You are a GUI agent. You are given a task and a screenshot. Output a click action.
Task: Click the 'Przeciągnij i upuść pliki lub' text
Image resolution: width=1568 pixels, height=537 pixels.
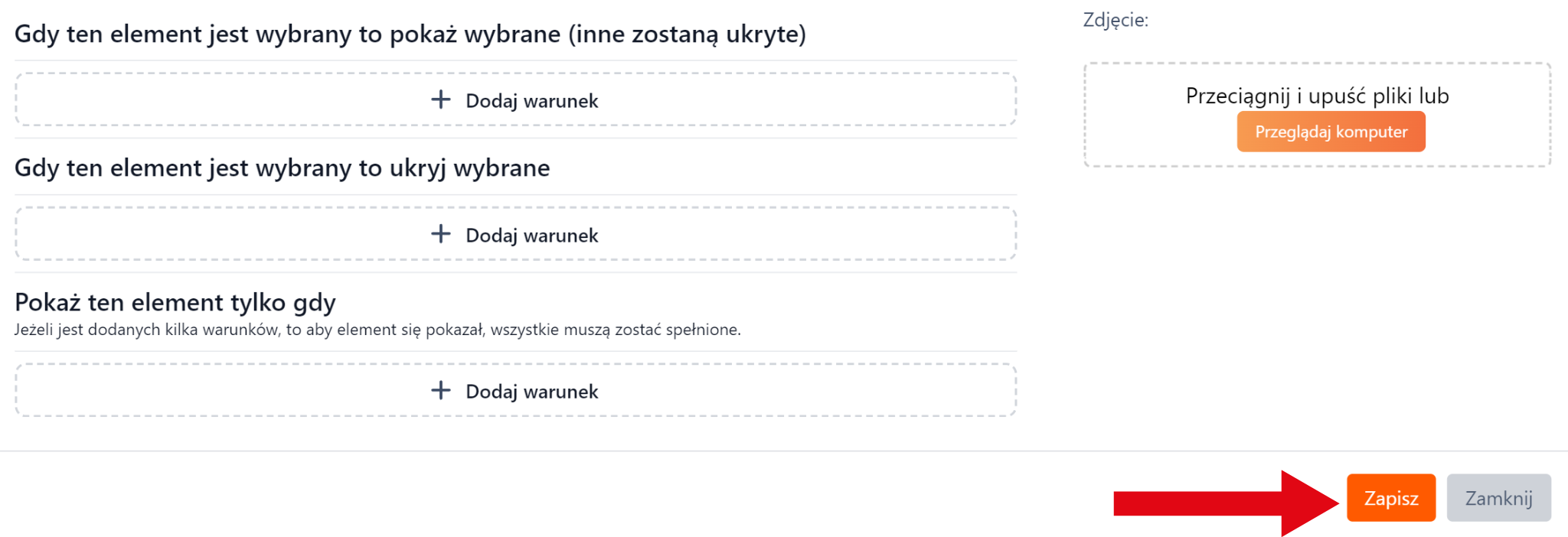pos(1317,96)
